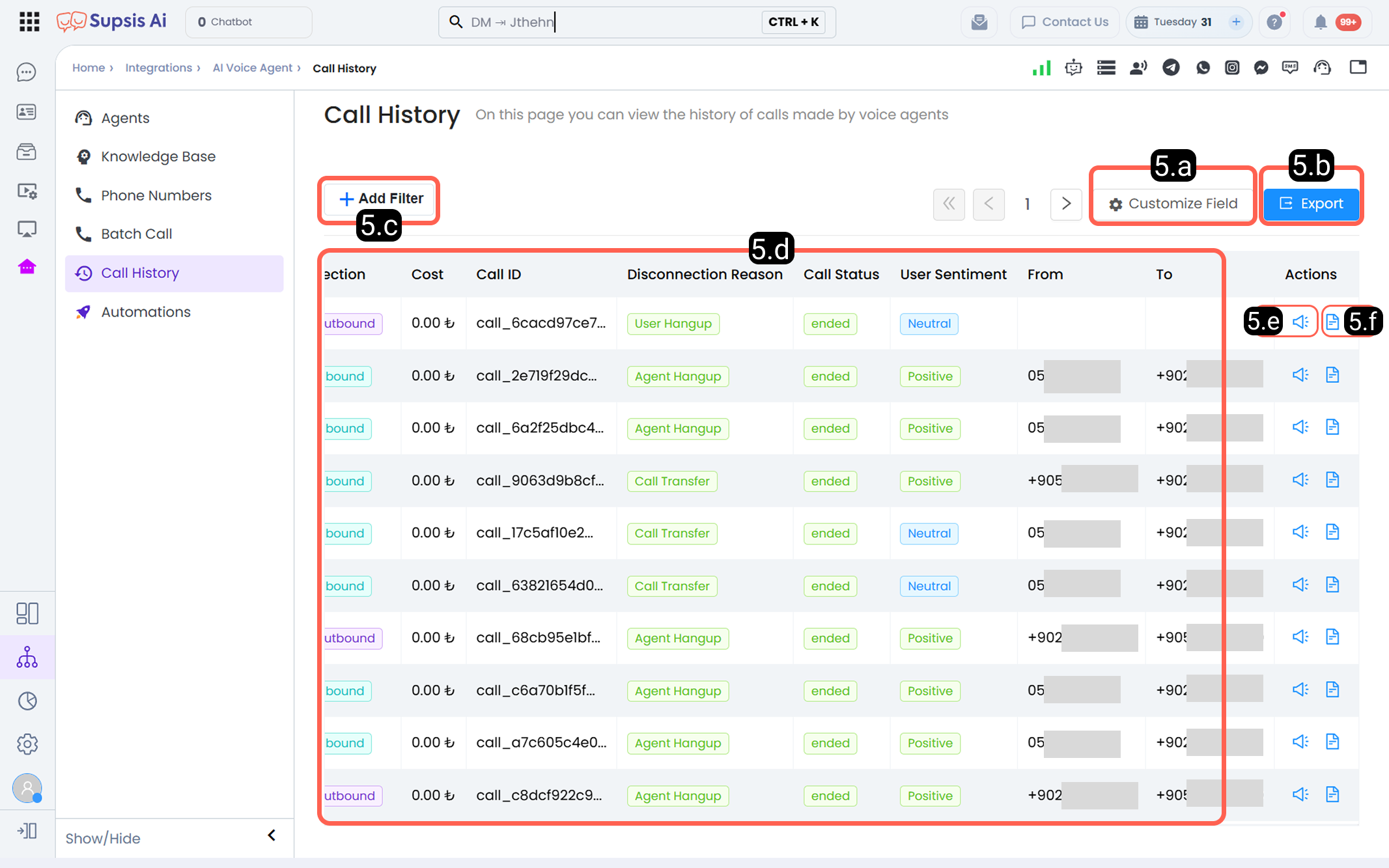The width and height of the screenshot is (1389, 868).
Task: Open the server stack icon in top toolbar
Action: coord(1106,68)
